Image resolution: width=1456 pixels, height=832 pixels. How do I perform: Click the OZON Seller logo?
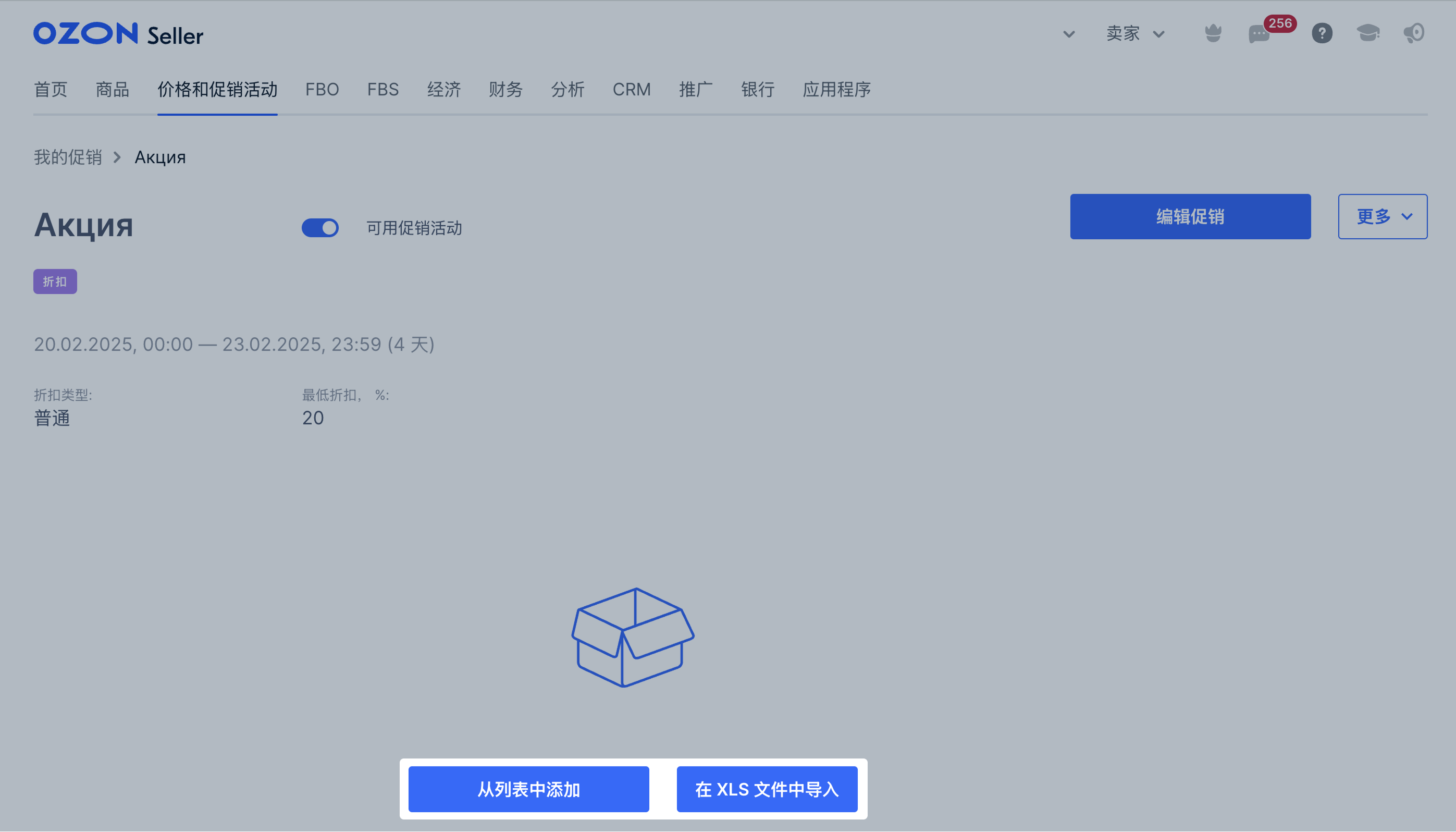tap(118, 34)
